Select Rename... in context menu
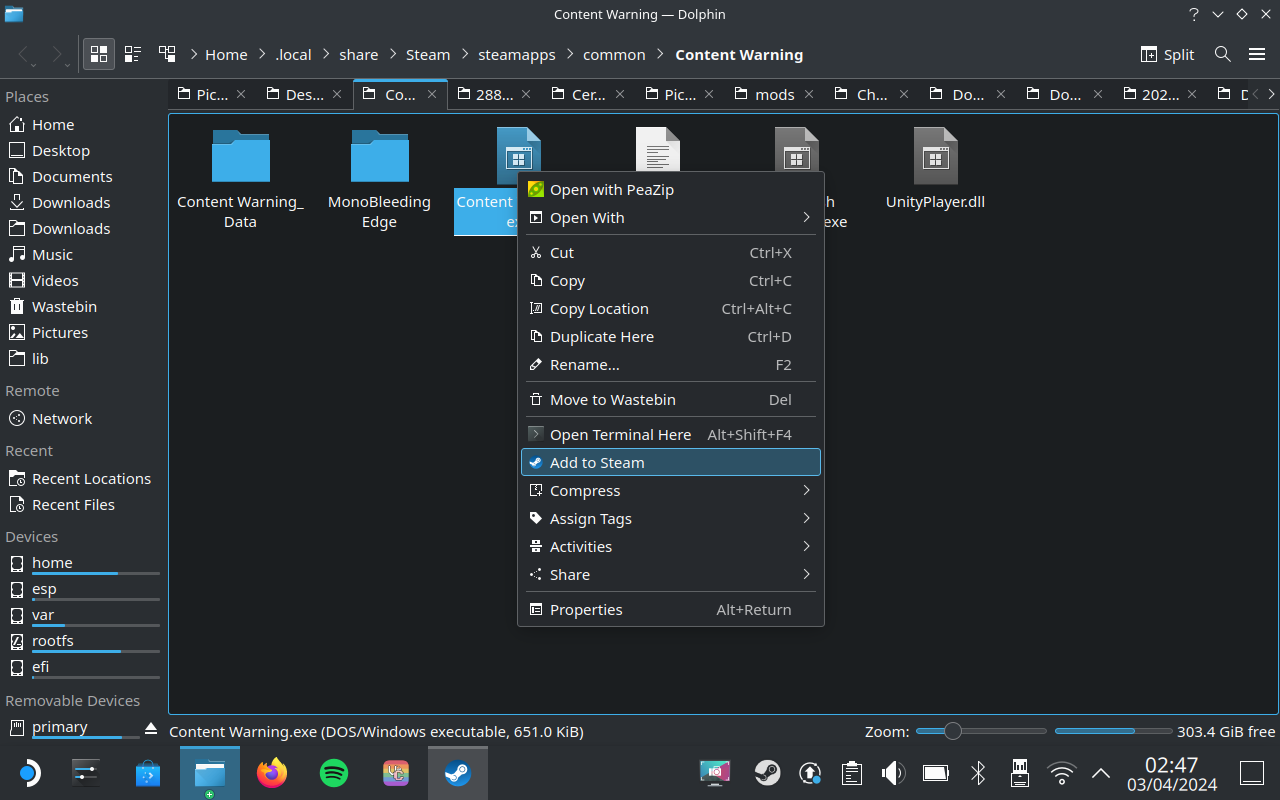The height and width of the screenshot is (800, 1280). pyautogui.click(x=671, y=365)
